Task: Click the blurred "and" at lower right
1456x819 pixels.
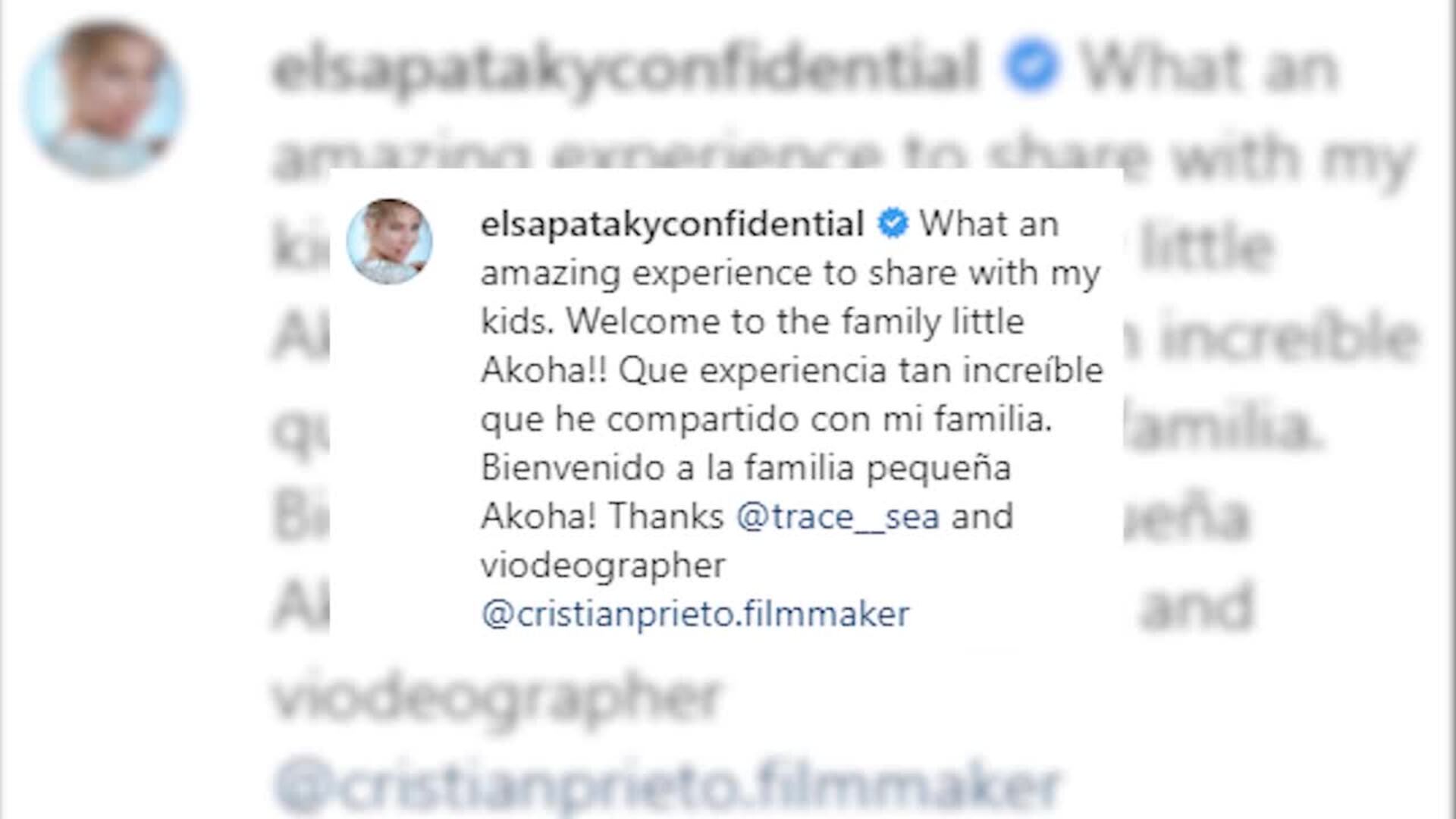Action: pyautogui.click(x=1197, y=607)
